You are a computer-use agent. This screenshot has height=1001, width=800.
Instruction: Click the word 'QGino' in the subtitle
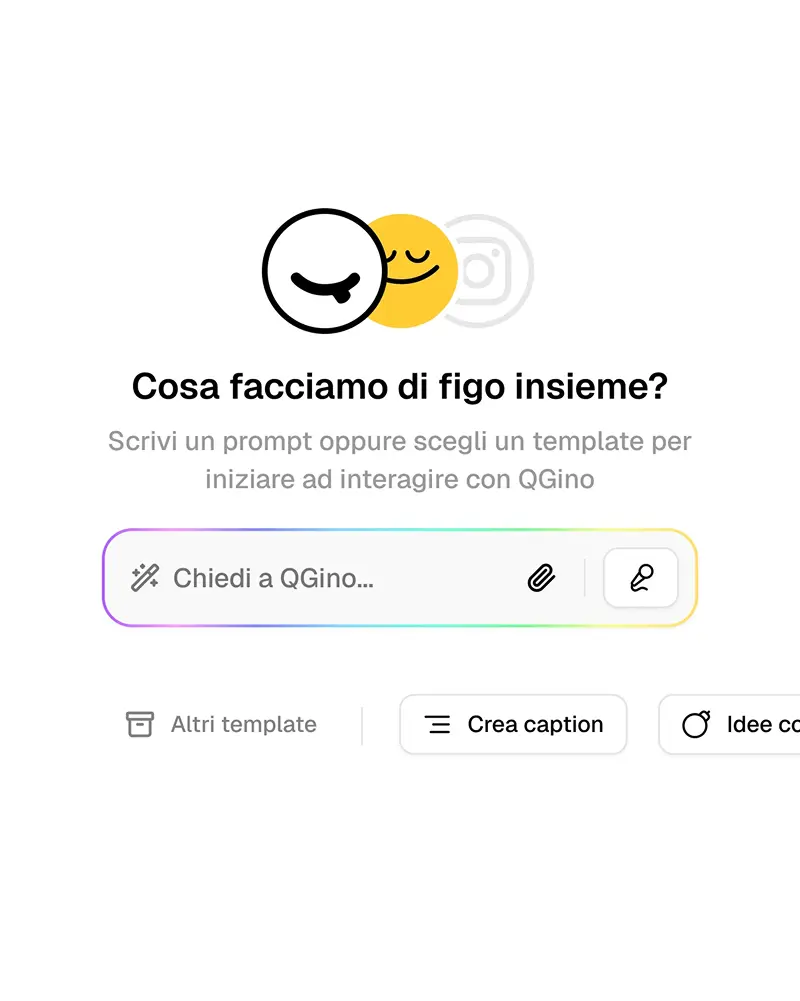point(556,479)
